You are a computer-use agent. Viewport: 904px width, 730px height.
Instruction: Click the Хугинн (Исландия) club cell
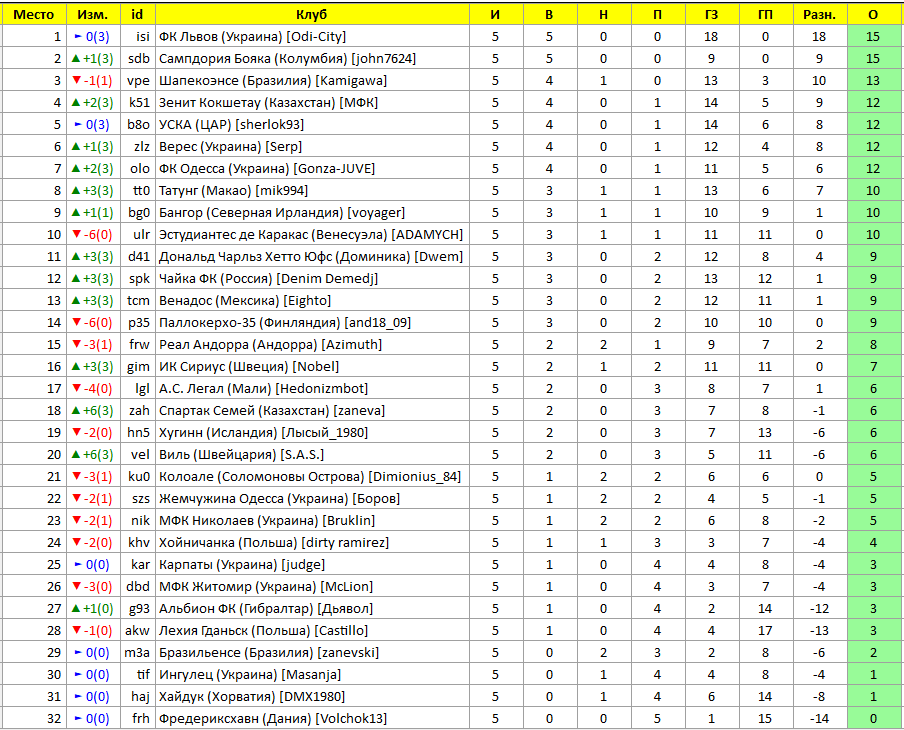[x=312, y=432]
